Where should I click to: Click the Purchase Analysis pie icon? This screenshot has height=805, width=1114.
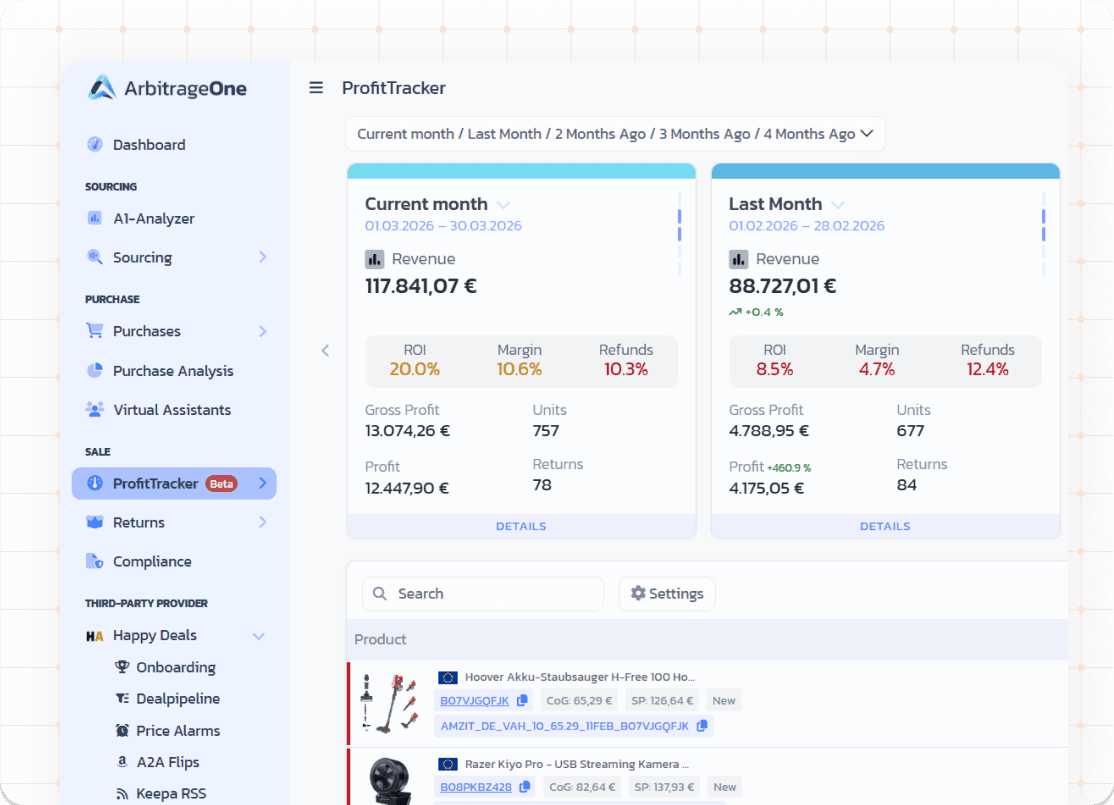tap(94, 370)
